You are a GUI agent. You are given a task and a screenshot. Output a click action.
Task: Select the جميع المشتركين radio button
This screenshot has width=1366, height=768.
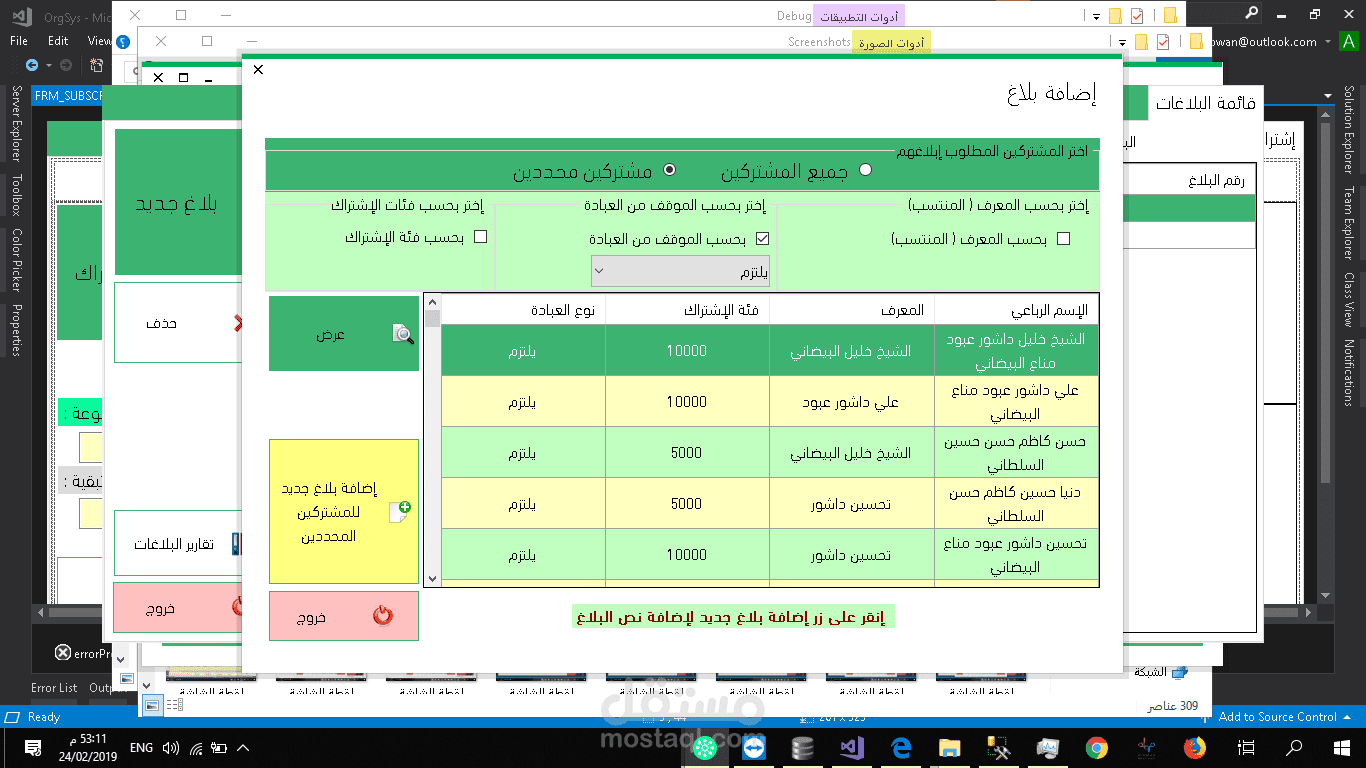click(x=865, y=170)
